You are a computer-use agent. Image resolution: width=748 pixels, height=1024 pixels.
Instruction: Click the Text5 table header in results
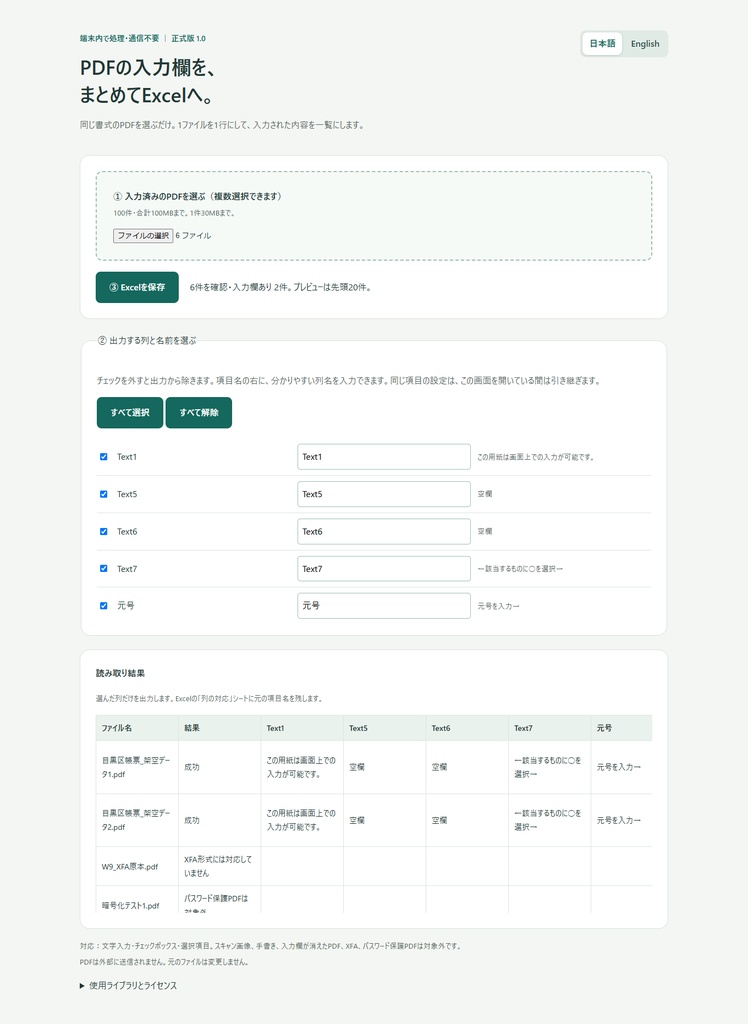[x=384, y=728]
